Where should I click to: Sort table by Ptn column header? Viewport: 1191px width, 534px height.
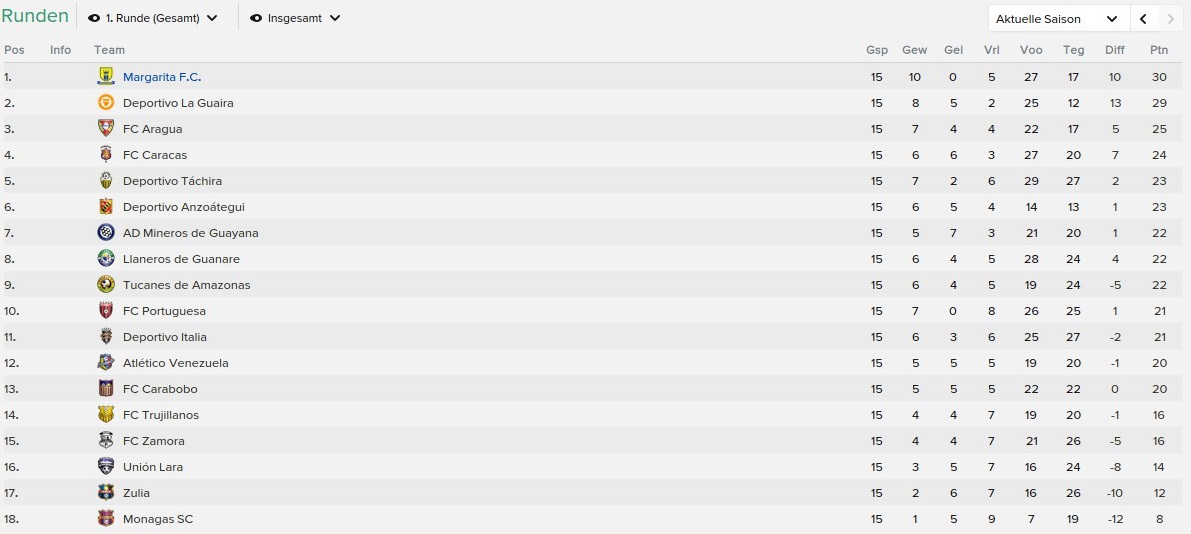click(1158, 50)
